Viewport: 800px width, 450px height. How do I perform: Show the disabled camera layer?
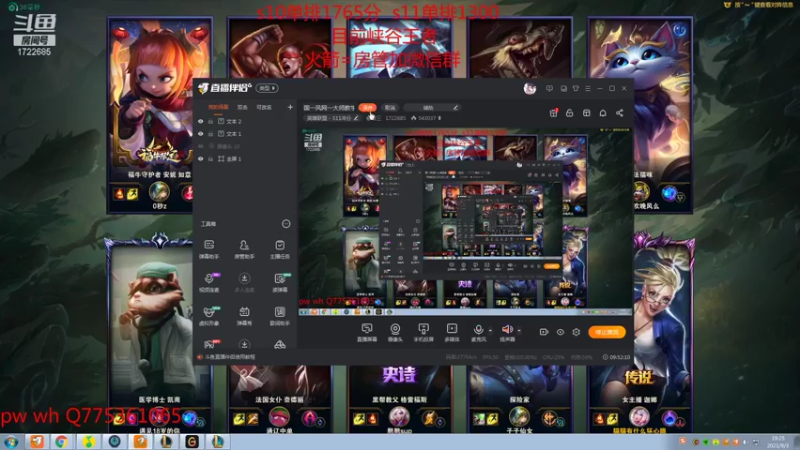pos(201,146)
